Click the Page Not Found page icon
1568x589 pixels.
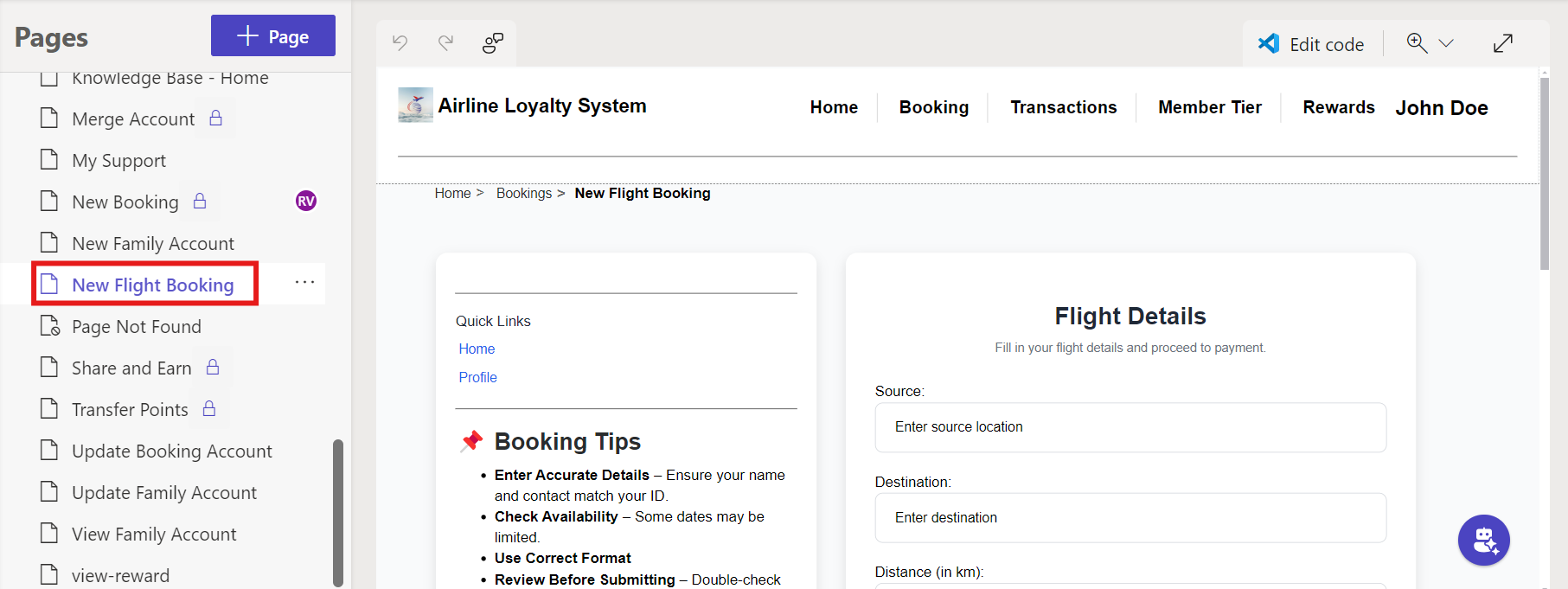[50, 326]
